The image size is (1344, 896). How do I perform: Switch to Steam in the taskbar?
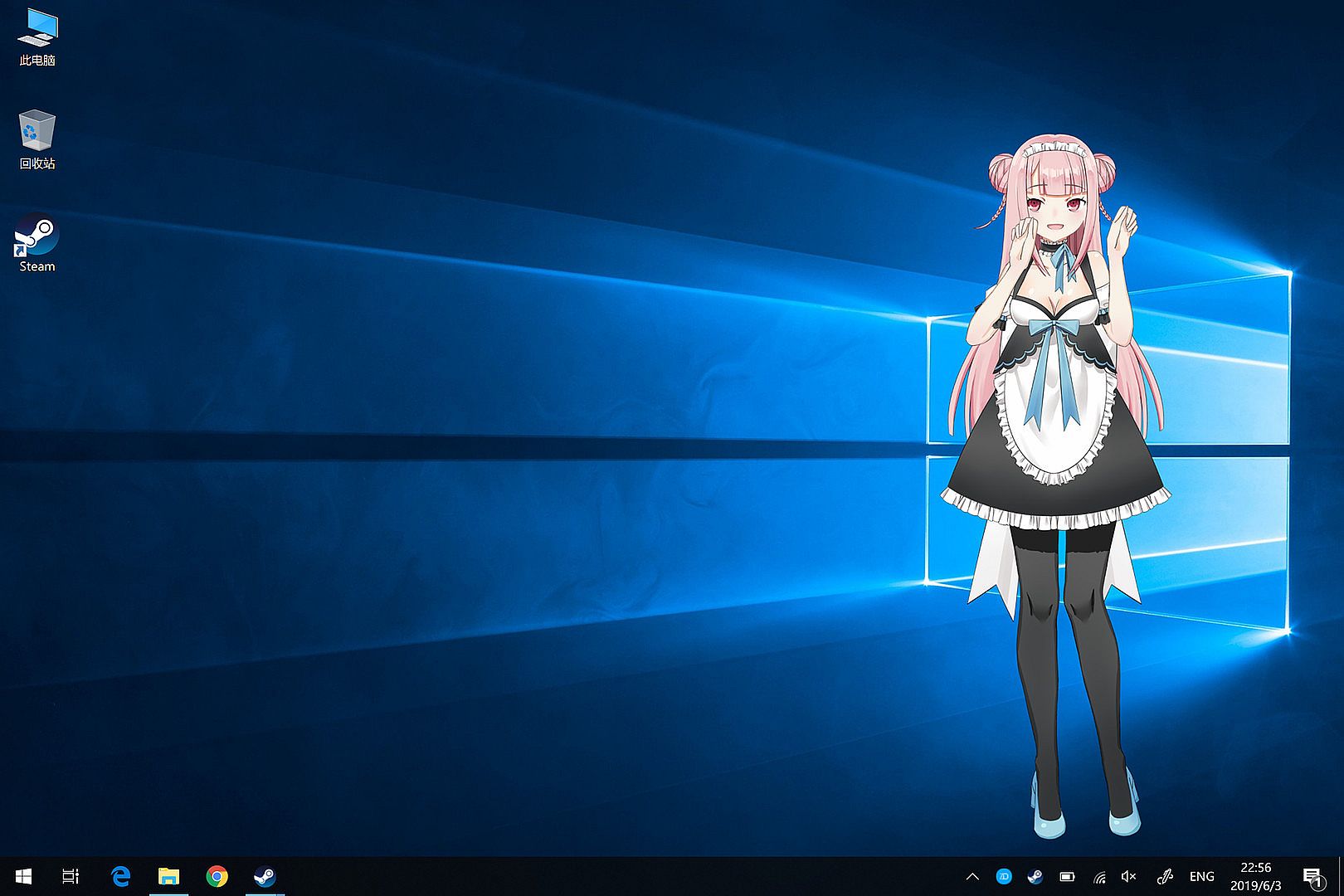265,876
